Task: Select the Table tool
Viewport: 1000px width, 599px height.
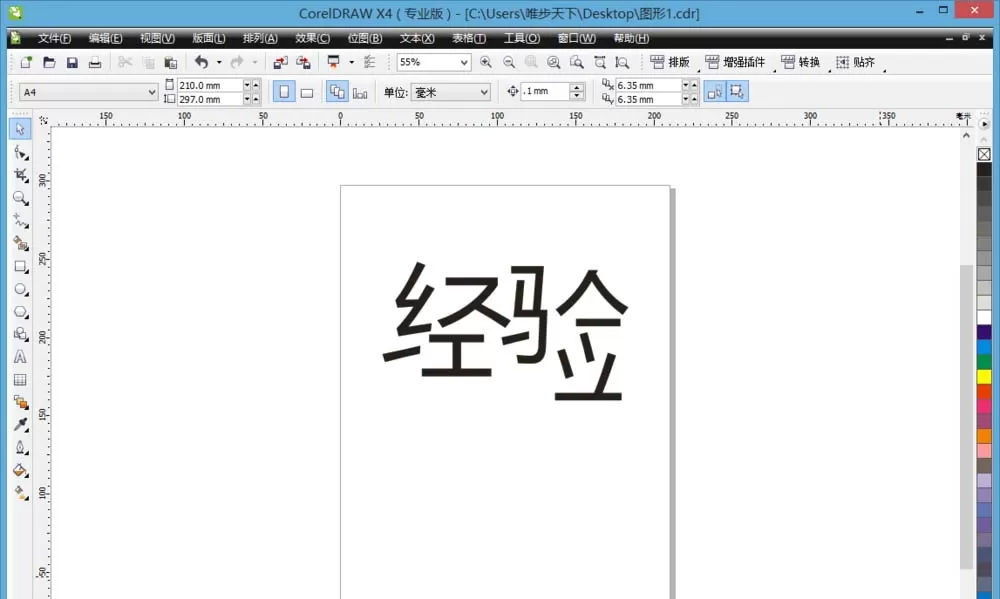Action: click(x=20, y=380)
